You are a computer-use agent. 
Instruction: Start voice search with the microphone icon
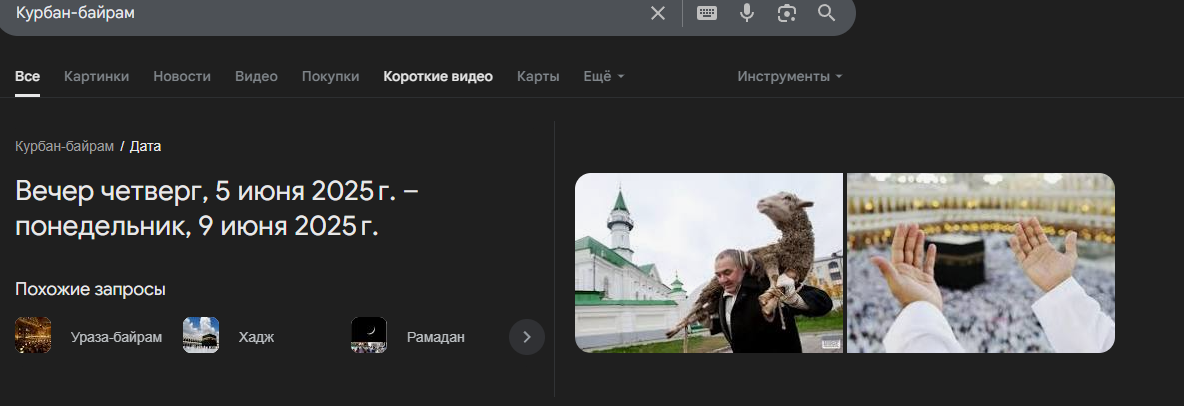pyautogui.click(x=747, y=13)
